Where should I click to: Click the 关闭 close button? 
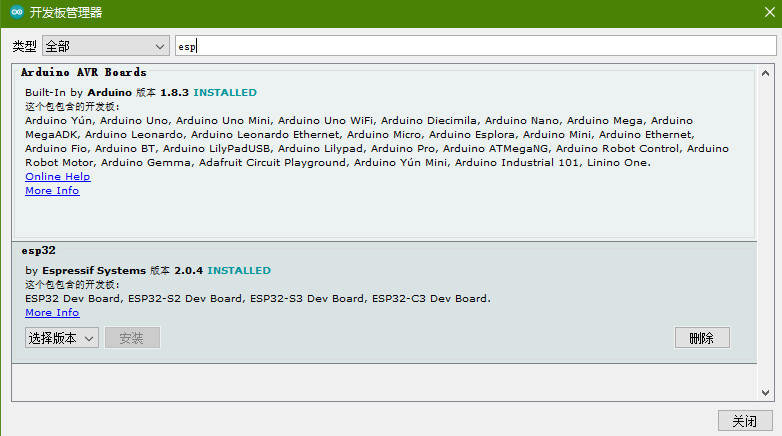coord(745,421)
